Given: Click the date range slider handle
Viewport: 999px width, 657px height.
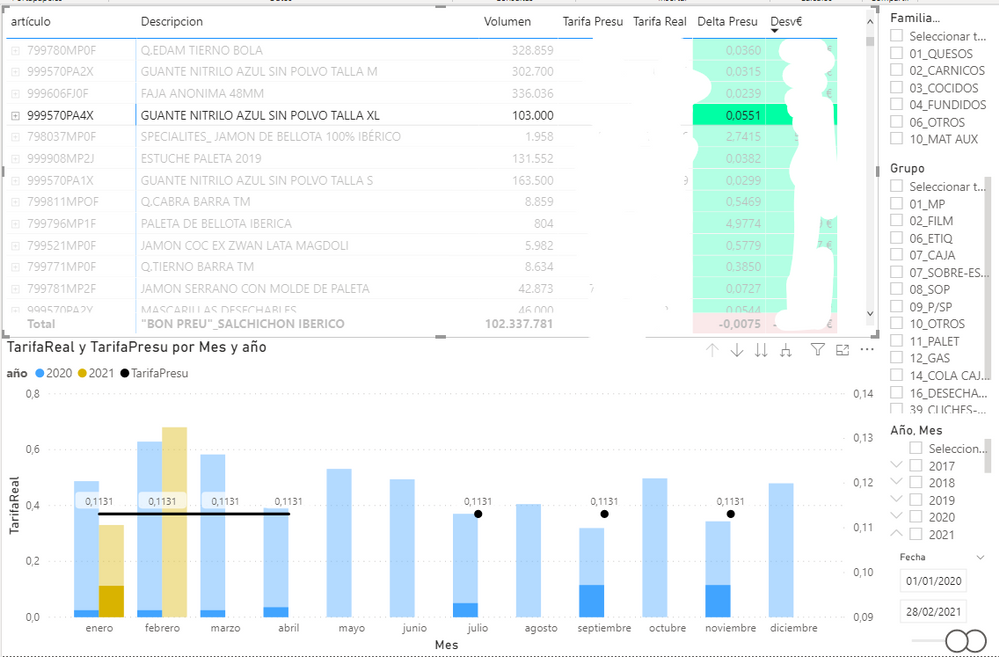Looking at the screenshot, I should pyautogui.click(x=966, y=640).
